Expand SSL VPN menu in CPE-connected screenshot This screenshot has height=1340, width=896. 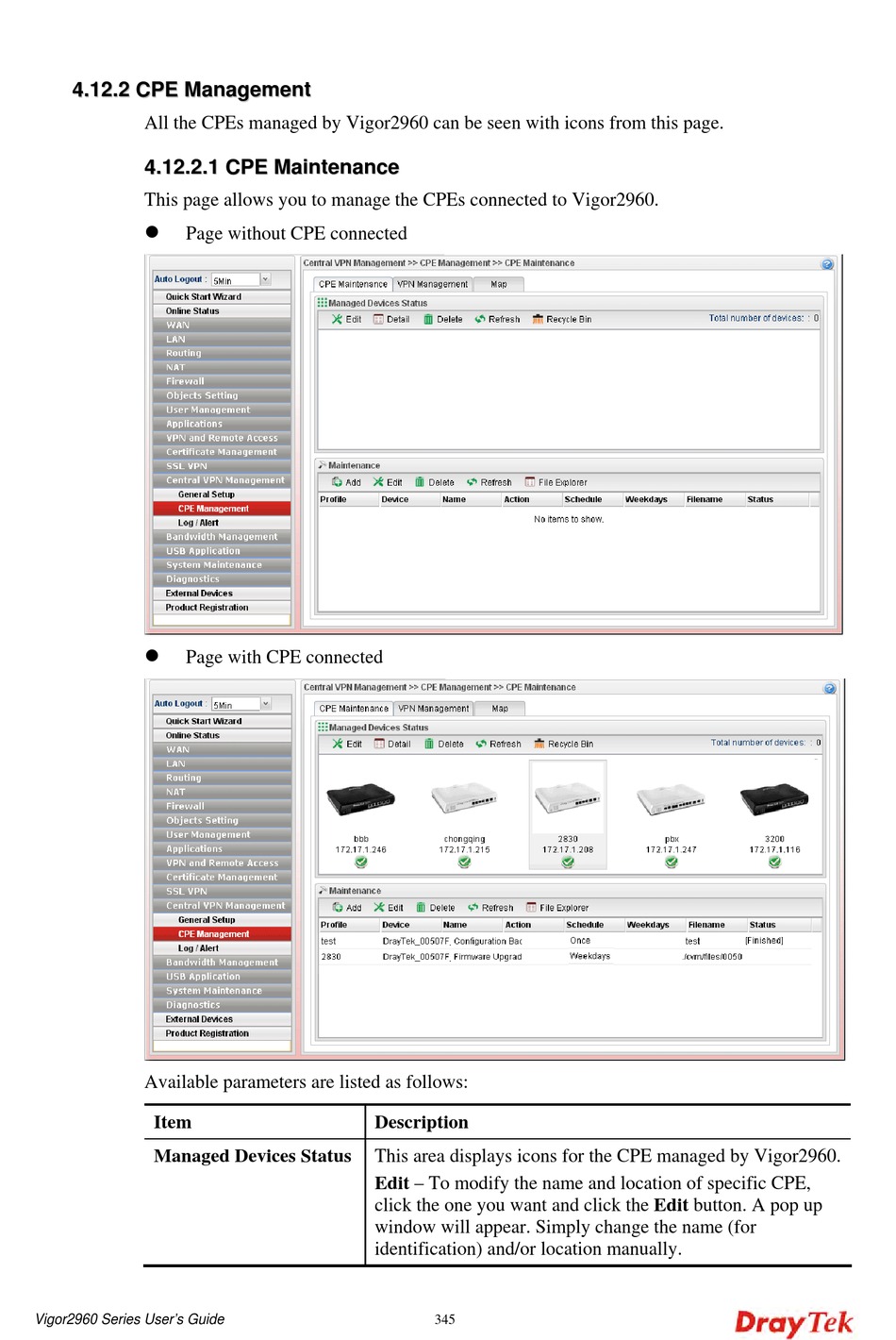[x=222, y=891]
